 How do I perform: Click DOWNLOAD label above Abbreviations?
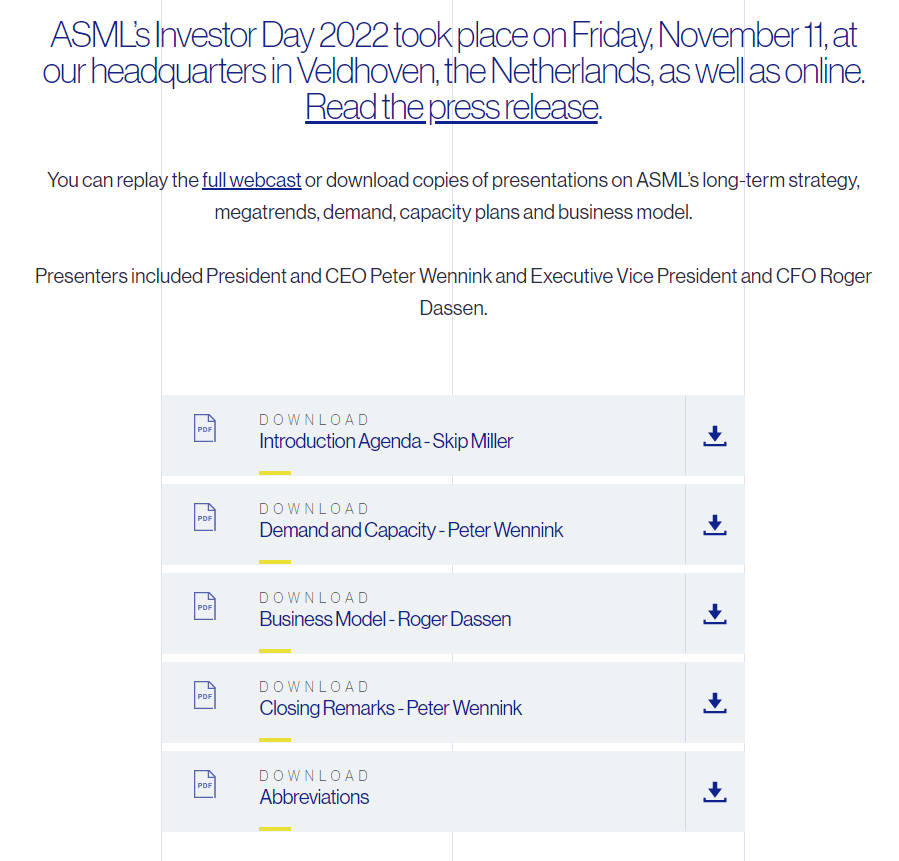tap(314, 776)
